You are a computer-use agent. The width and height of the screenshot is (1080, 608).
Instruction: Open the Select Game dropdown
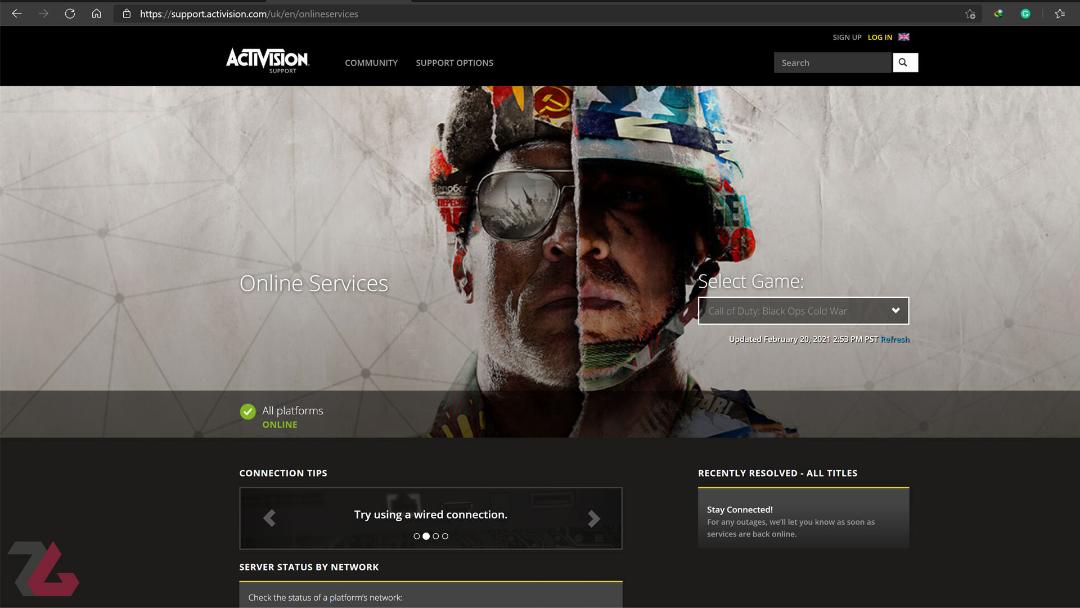click(x=803, y=311)
